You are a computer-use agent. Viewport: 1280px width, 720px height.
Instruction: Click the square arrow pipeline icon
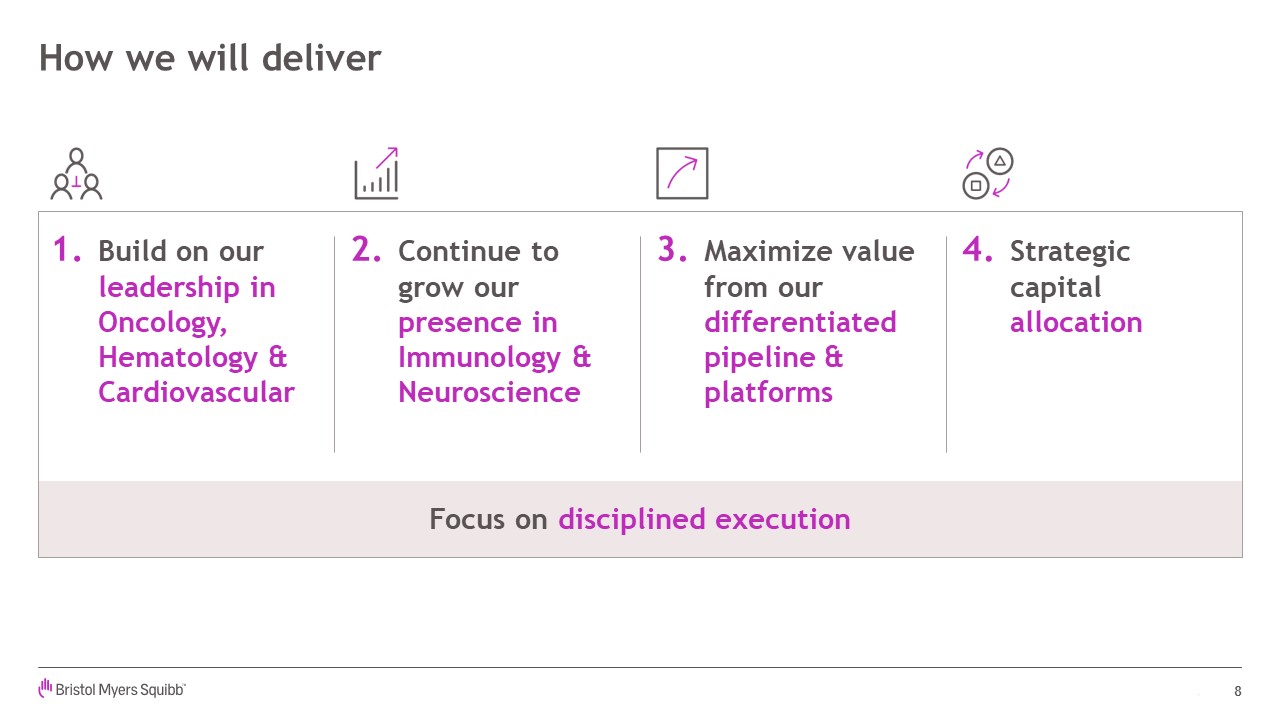pos(682,173)
